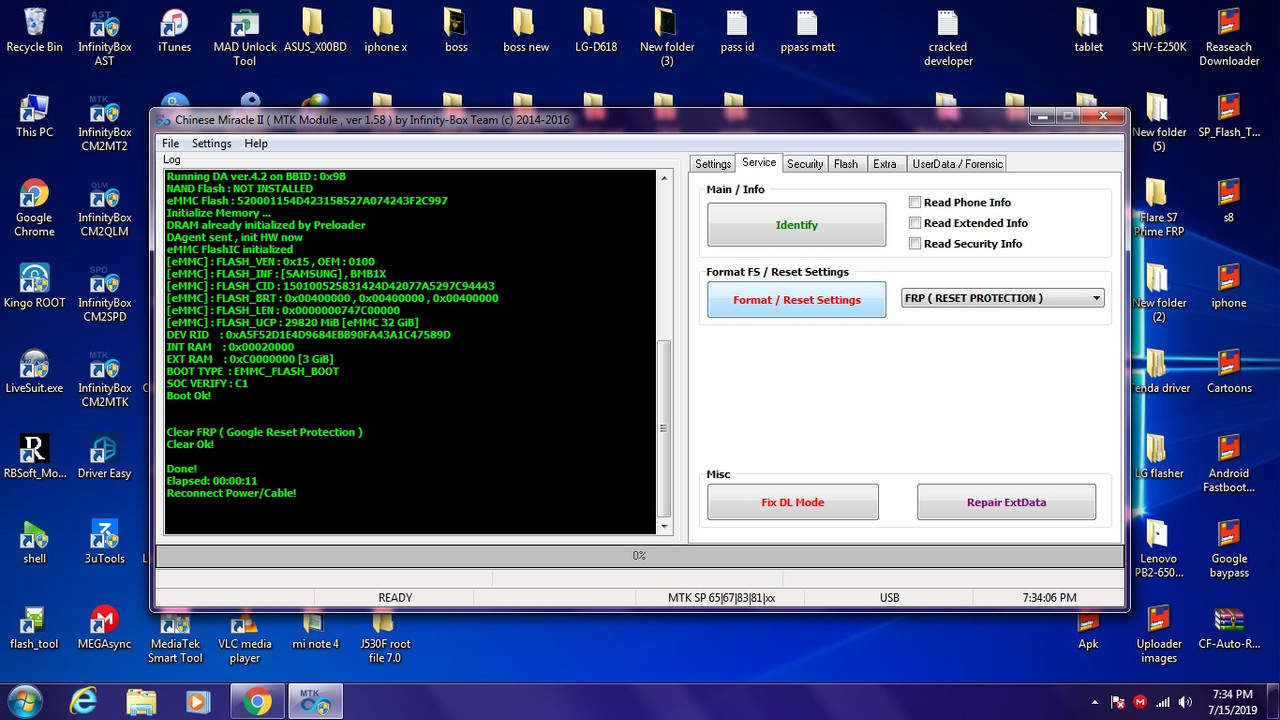Viewport: 1280px width, 720px height.
Task: Switch to the Security tab
Action: tap(805, 164)
